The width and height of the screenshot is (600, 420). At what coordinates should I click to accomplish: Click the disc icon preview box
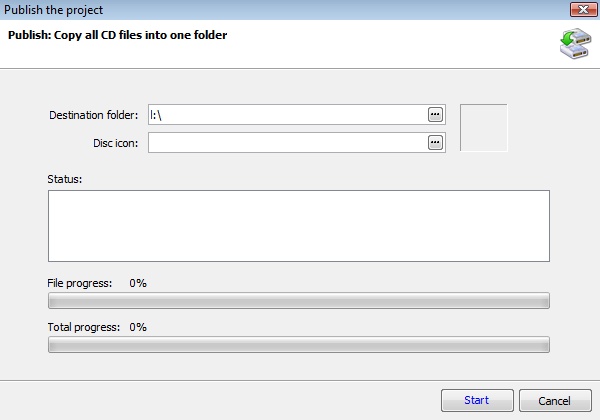tap(483, 128)
